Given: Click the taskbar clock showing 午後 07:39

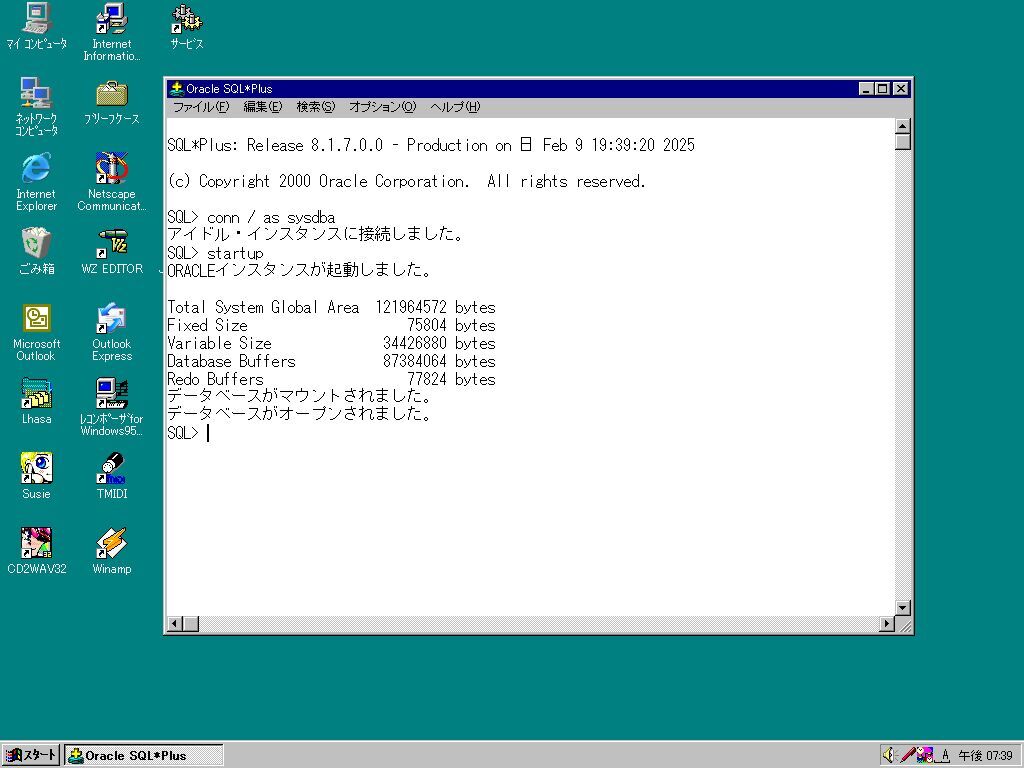Looking at the screenshot, I should pos(985,756).
